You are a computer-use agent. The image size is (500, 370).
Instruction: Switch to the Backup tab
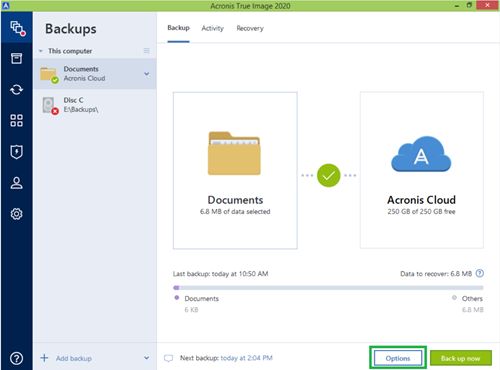tap(178, 28)
